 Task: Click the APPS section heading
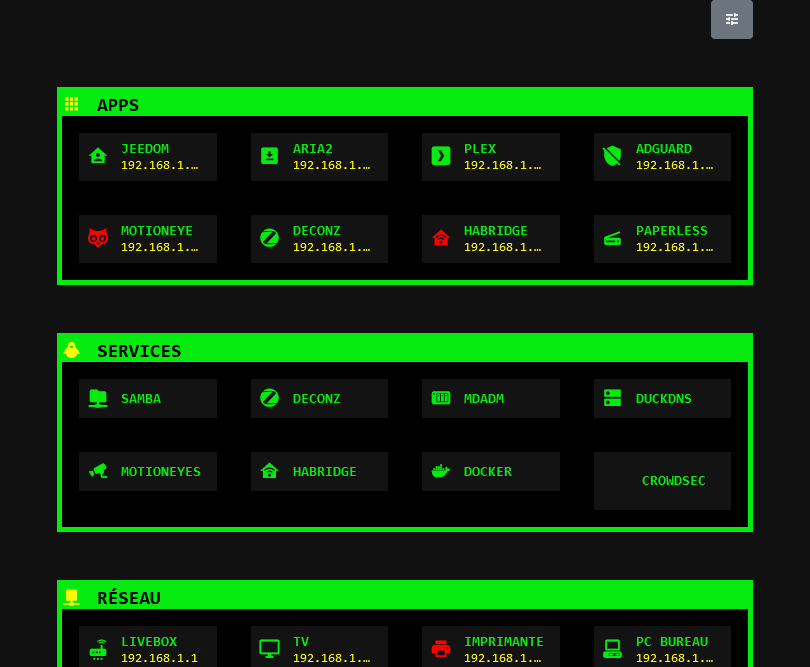coord(118,105)
